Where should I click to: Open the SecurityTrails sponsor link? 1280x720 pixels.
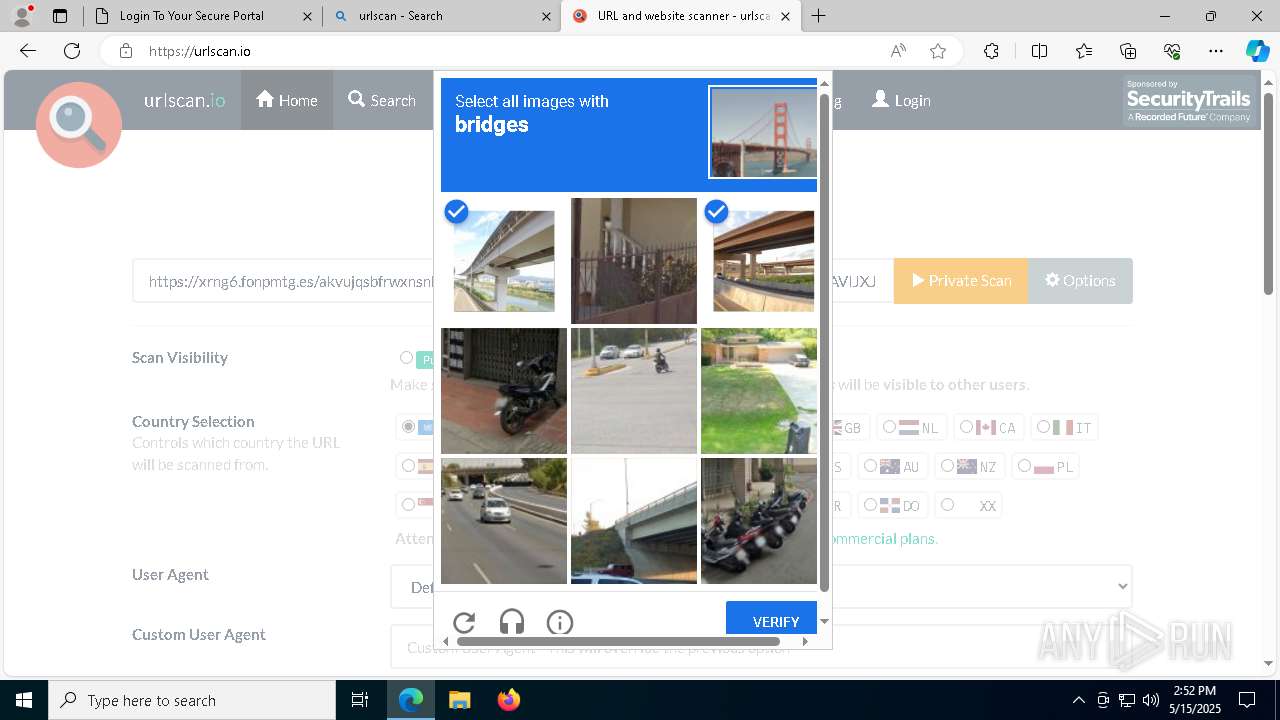(1188, 101)
